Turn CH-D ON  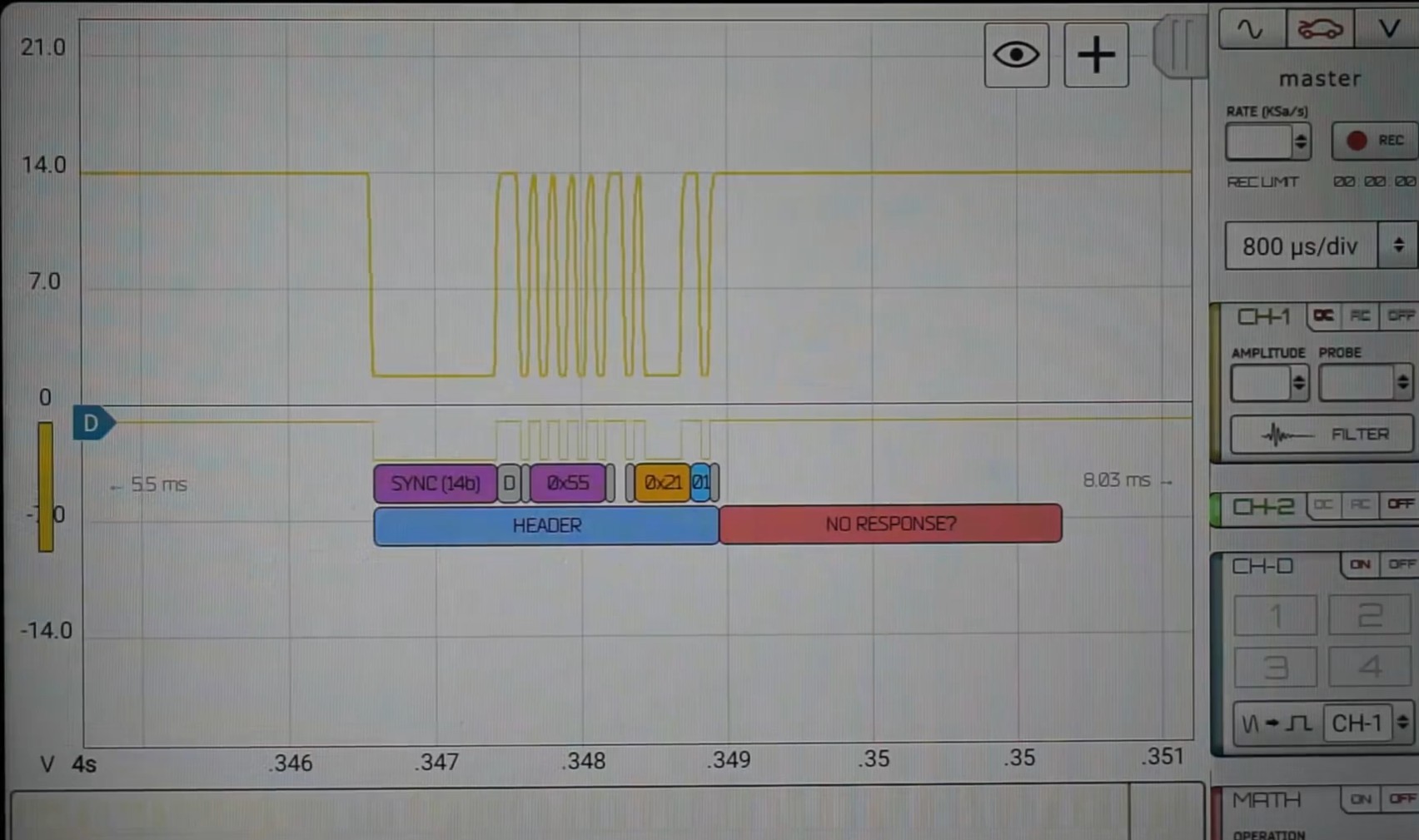click(x=1360, y=565)
